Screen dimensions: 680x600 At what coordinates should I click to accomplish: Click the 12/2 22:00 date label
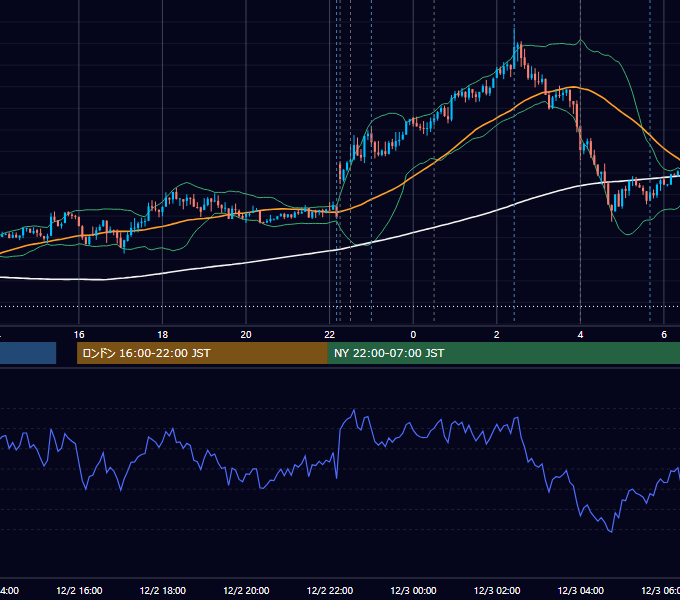click(330, 590)
